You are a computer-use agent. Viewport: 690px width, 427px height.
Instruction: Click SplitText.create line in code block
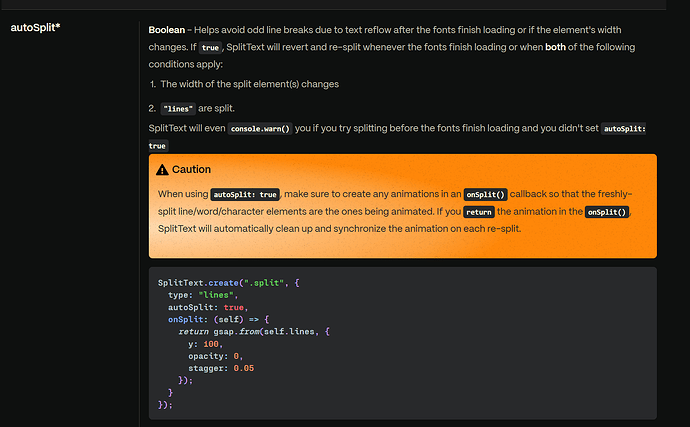pyautogui.click(x=228, y=283)
